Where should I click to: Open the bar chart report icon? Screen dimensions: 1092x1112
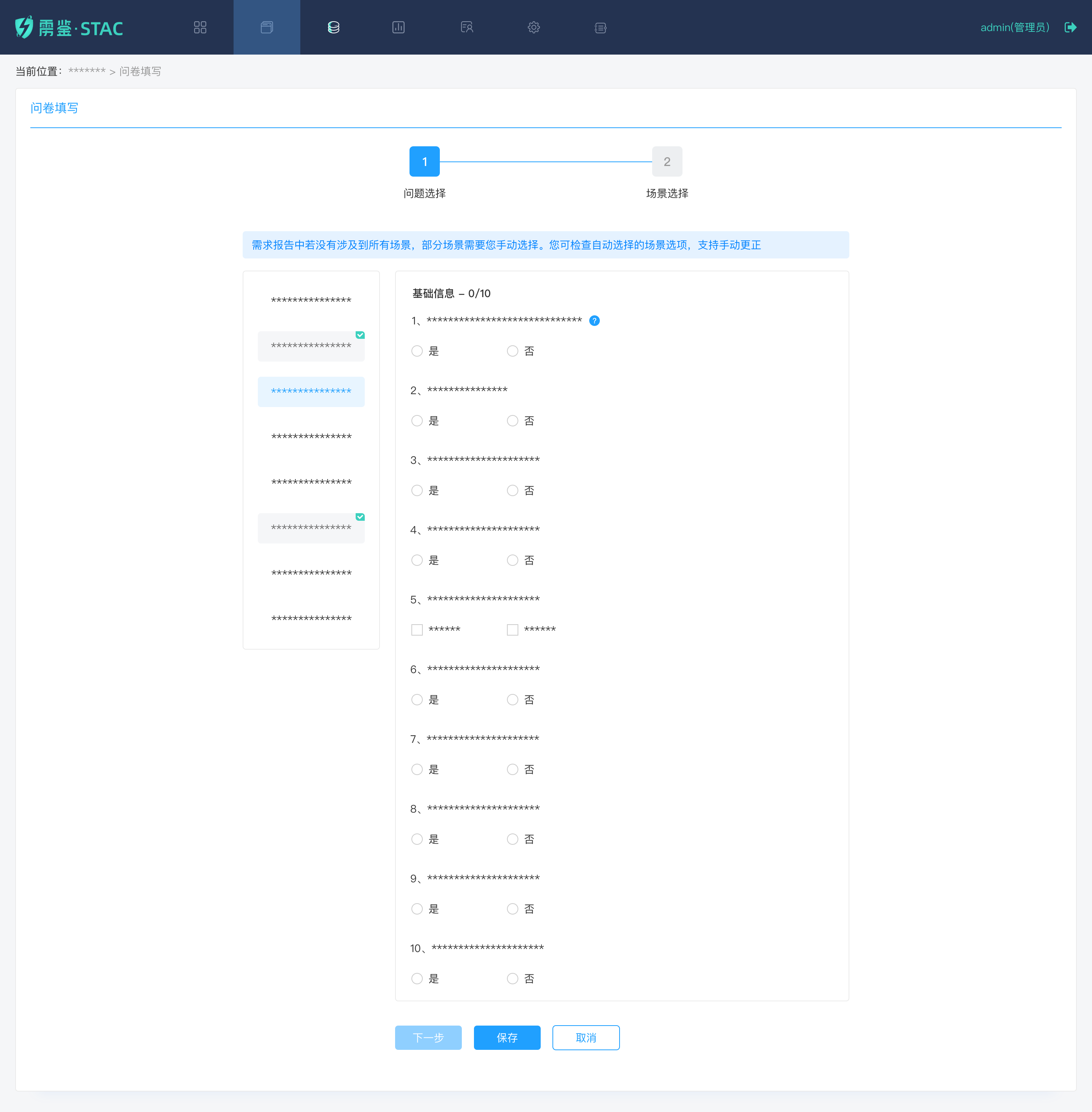(x=398, y=28)
